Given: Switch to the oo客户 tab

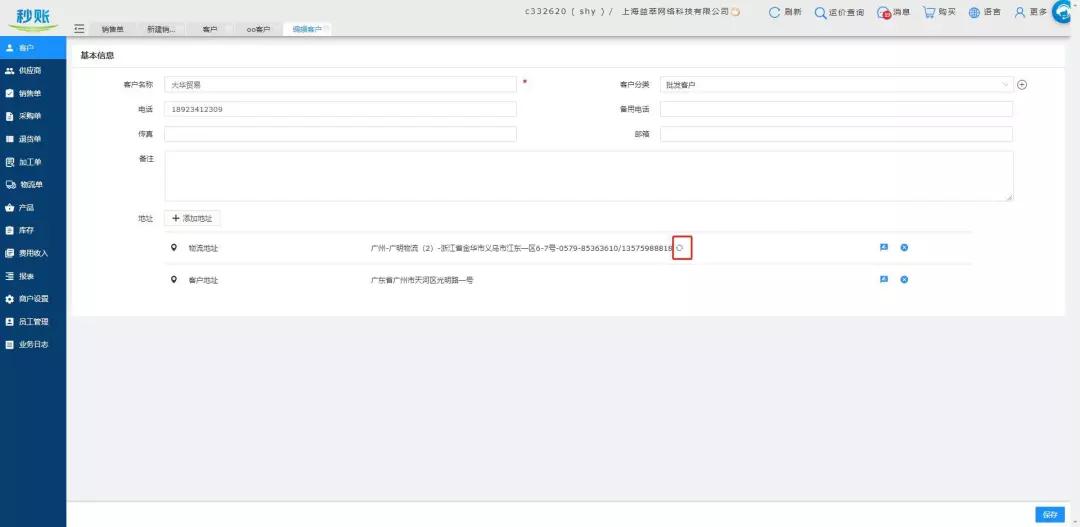Looking at the screenshot, I should pos(258,30).
